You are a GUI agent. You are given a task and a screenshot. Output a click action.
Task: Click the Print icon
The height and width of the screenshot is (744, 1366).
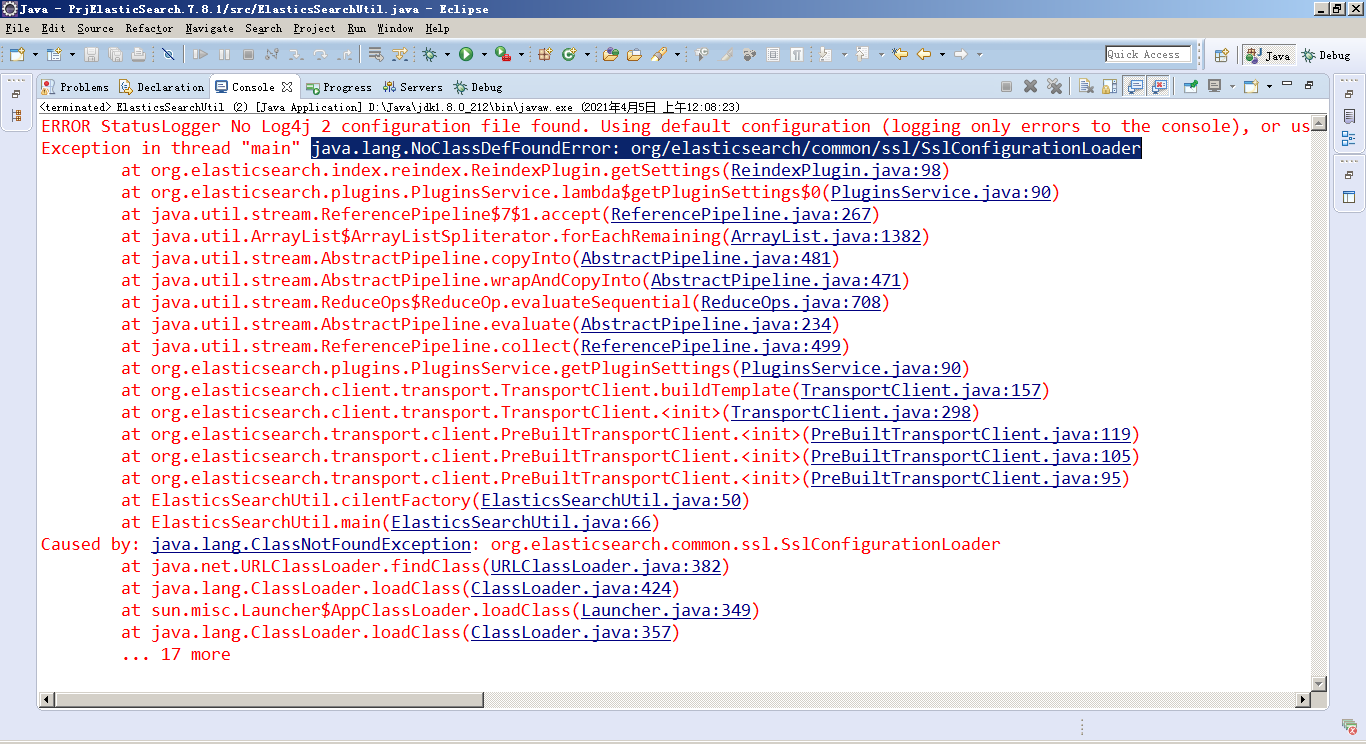138,54
